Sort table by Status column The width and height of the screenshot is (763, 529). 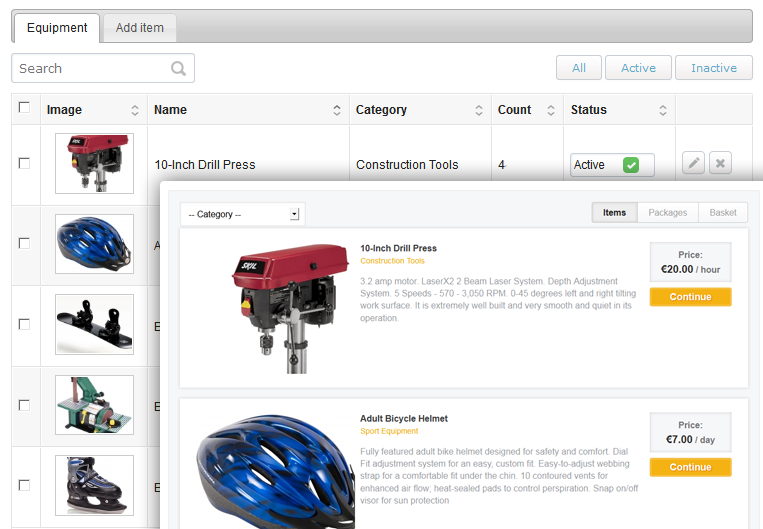click(663, 110)
